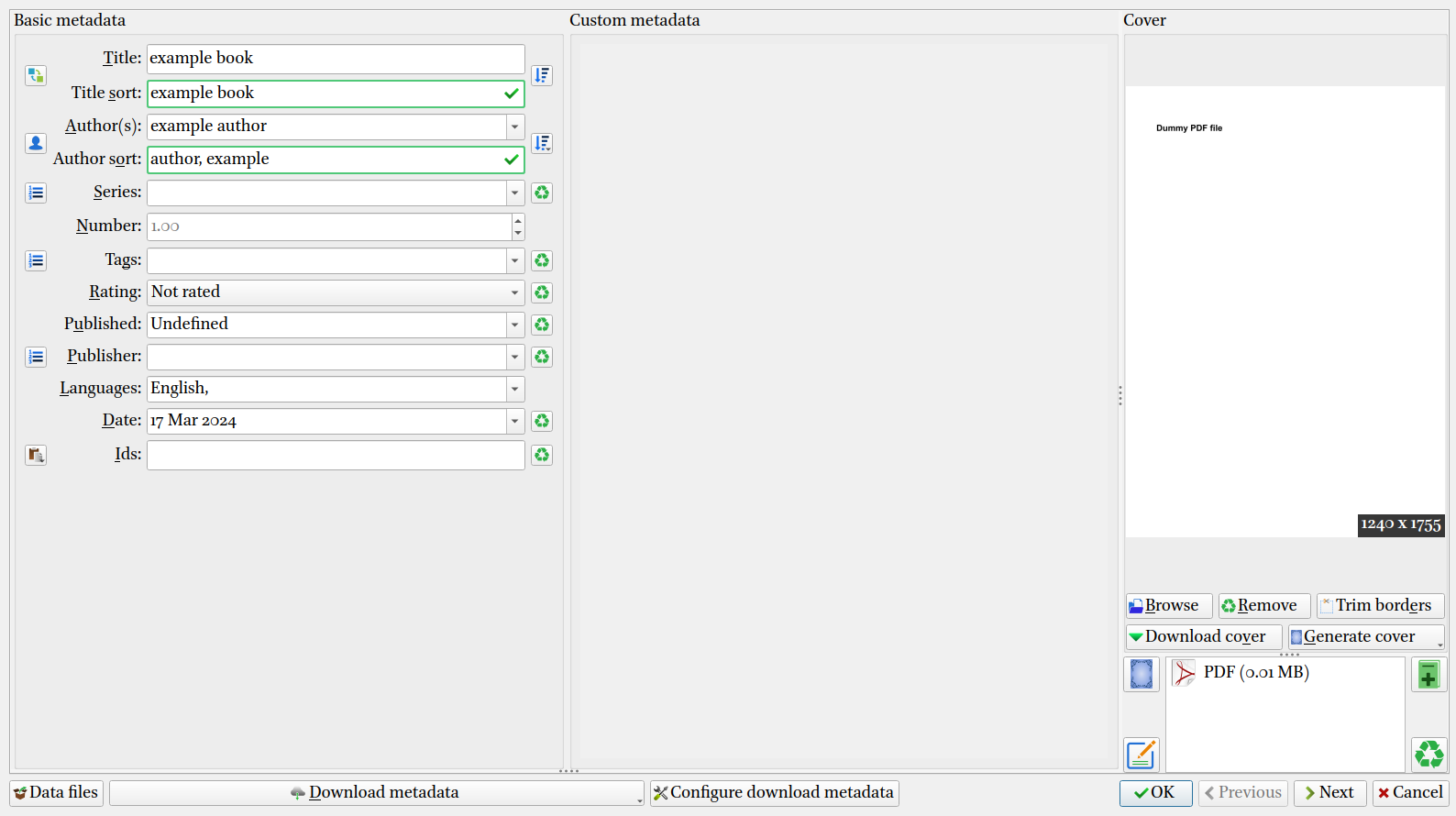Open the Data files button
This screenshot has width=1456, height=816.
click(57, 793)
